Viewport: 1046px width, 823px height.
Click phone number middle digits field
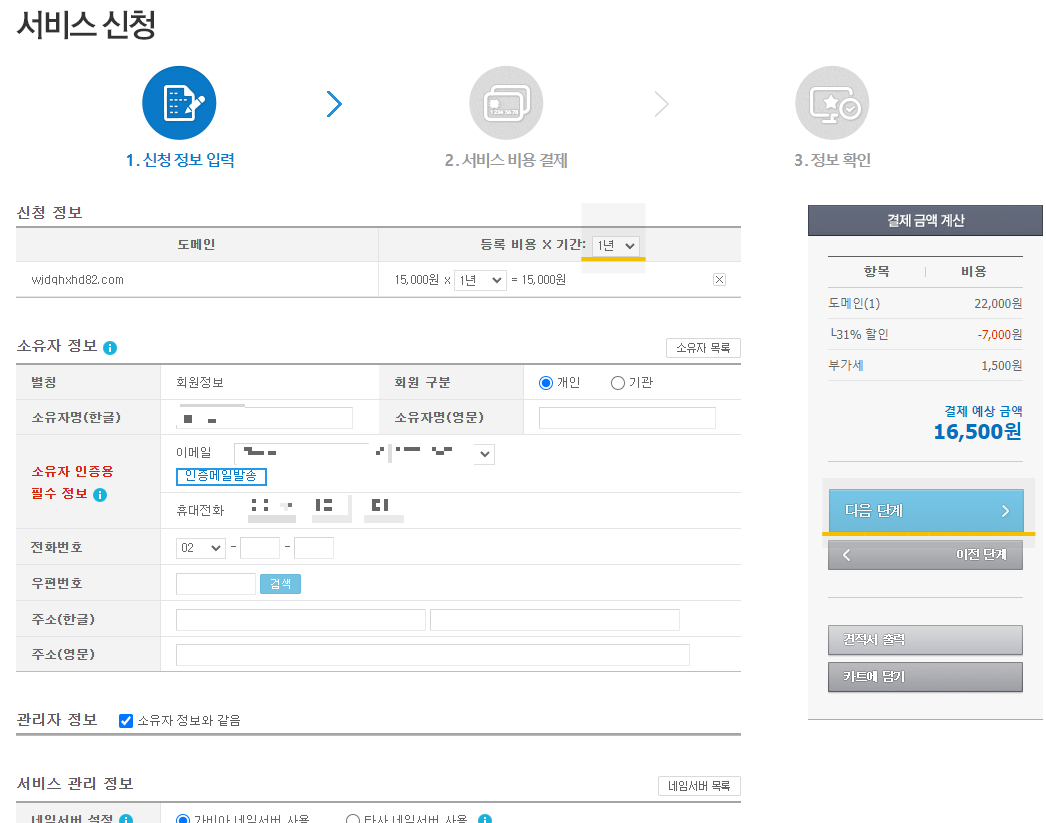(x=259, y=548)
